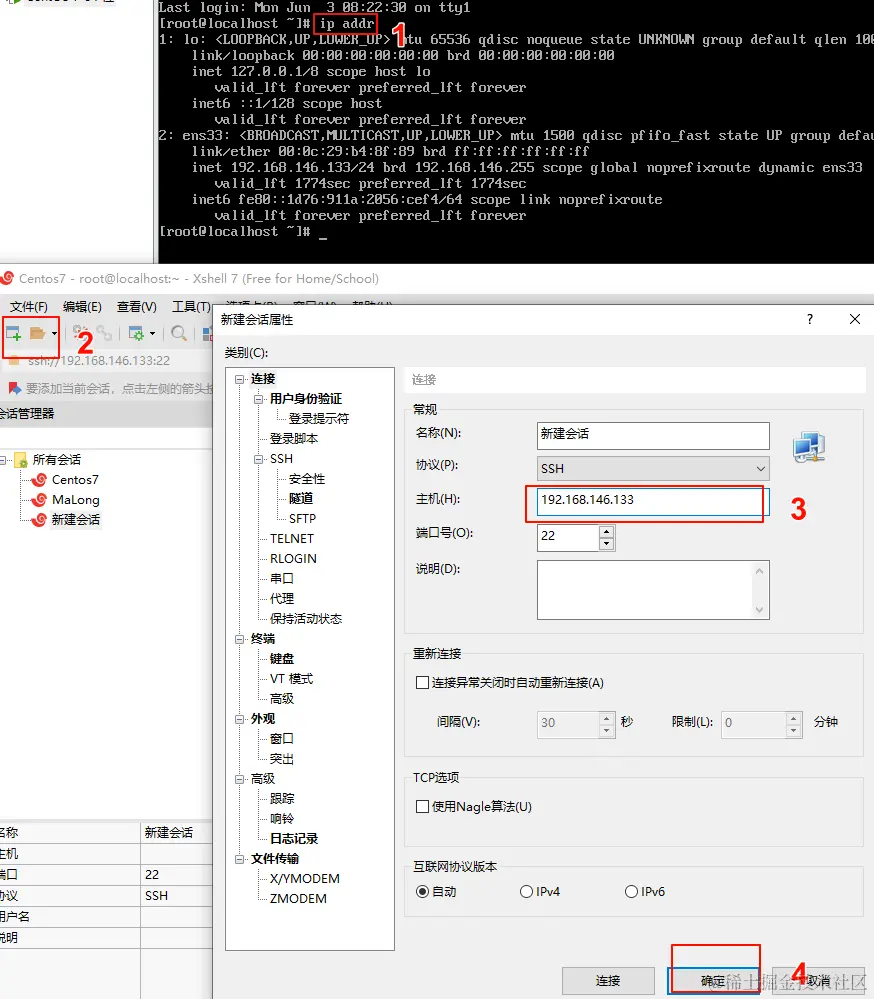The height and width of the screenshot is (999, 874).
Task: Click the 端口号 field showing 22
Action: click(568, 536)
